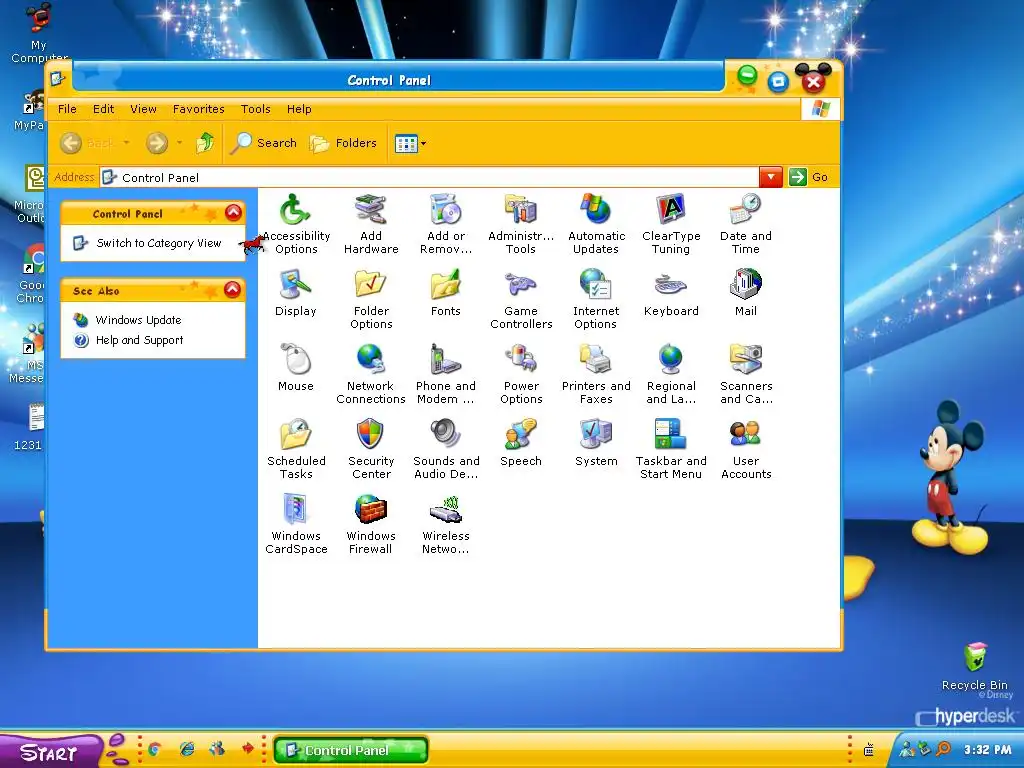Open User Accounts icon
The height and width of the screenshot is (768, 1024).
[746, 449]
